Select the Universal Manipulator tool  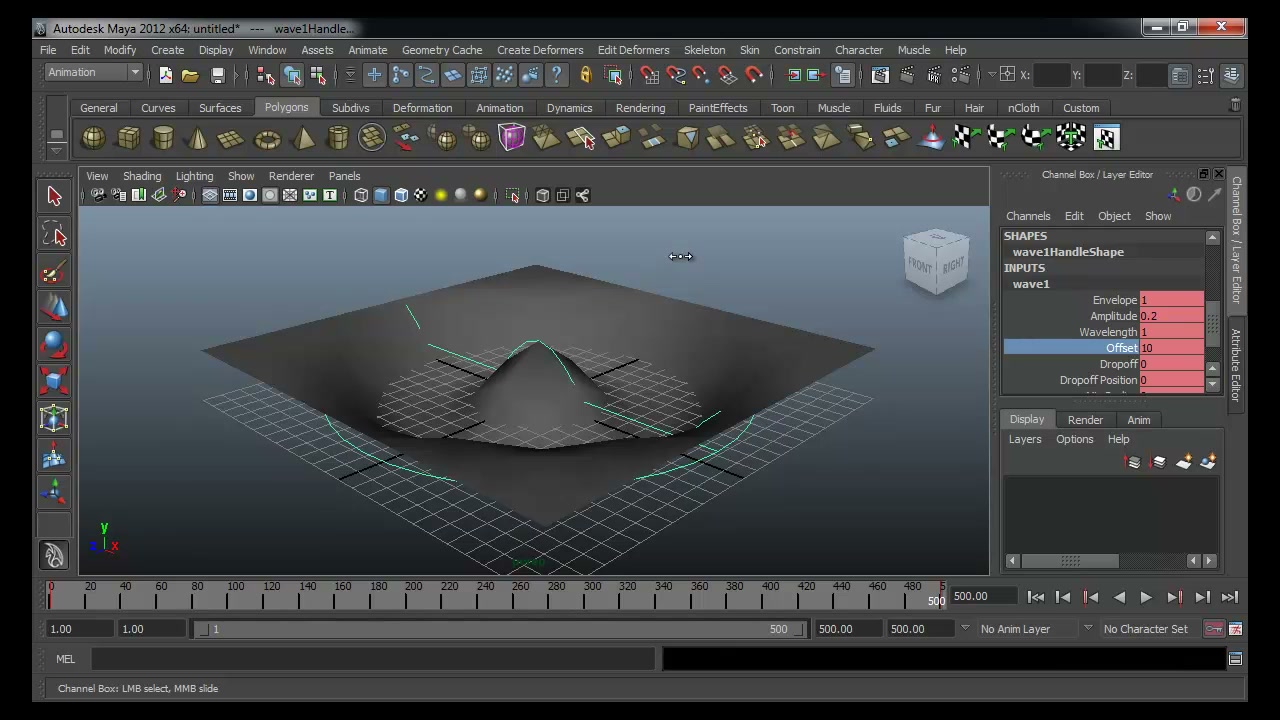point(54,418)
